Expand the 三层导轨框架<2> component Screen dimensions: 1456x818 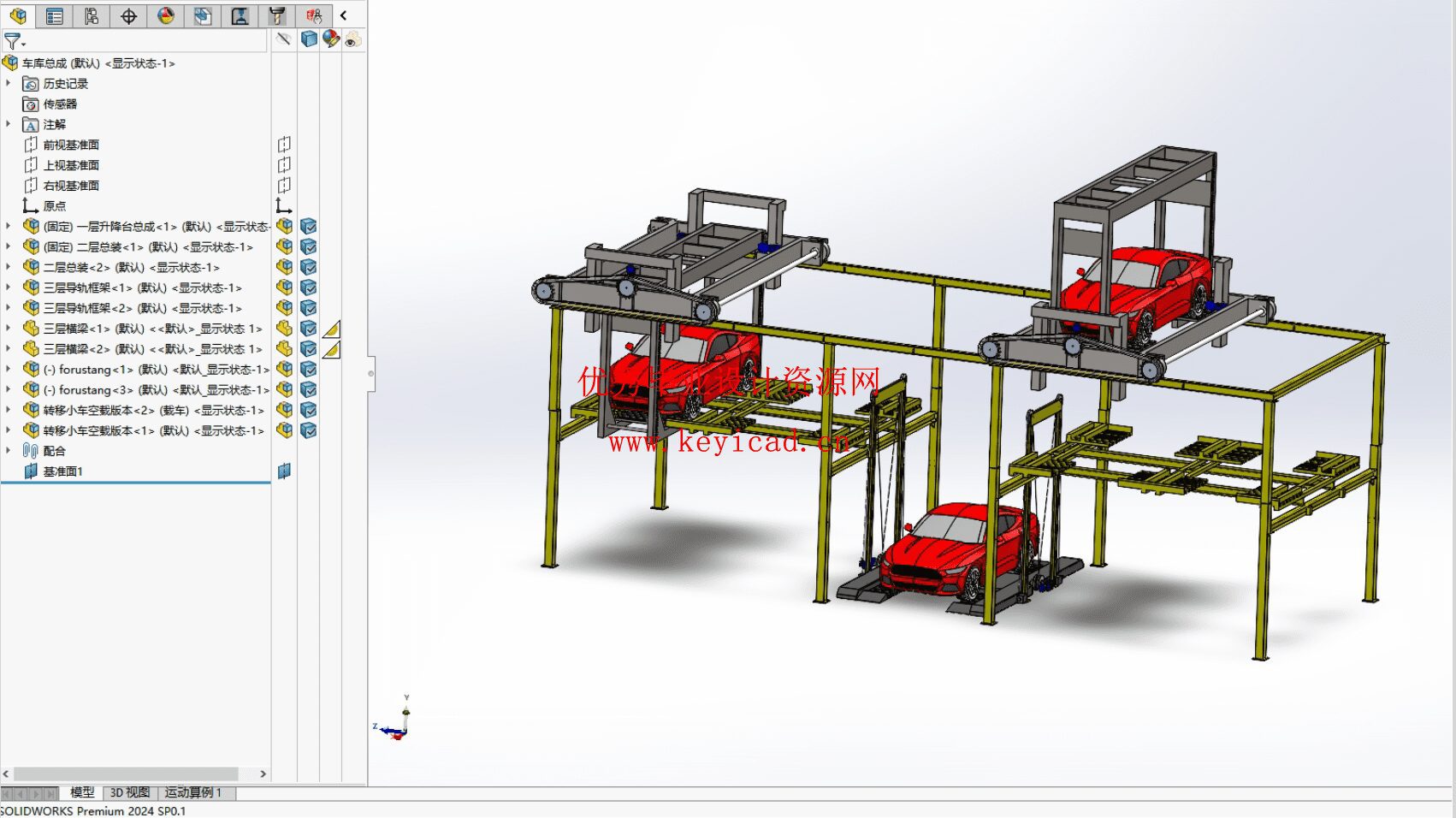pyautogui.click(x=9, y=308)
